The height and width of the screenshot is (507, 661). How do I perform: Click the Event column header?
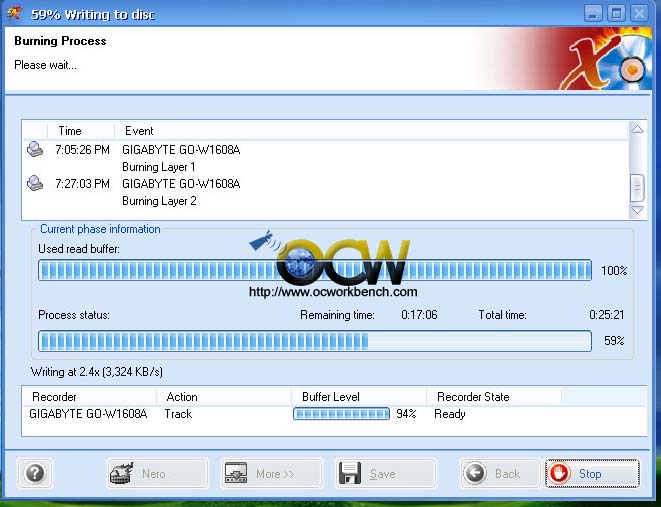[x=372, y=131]
